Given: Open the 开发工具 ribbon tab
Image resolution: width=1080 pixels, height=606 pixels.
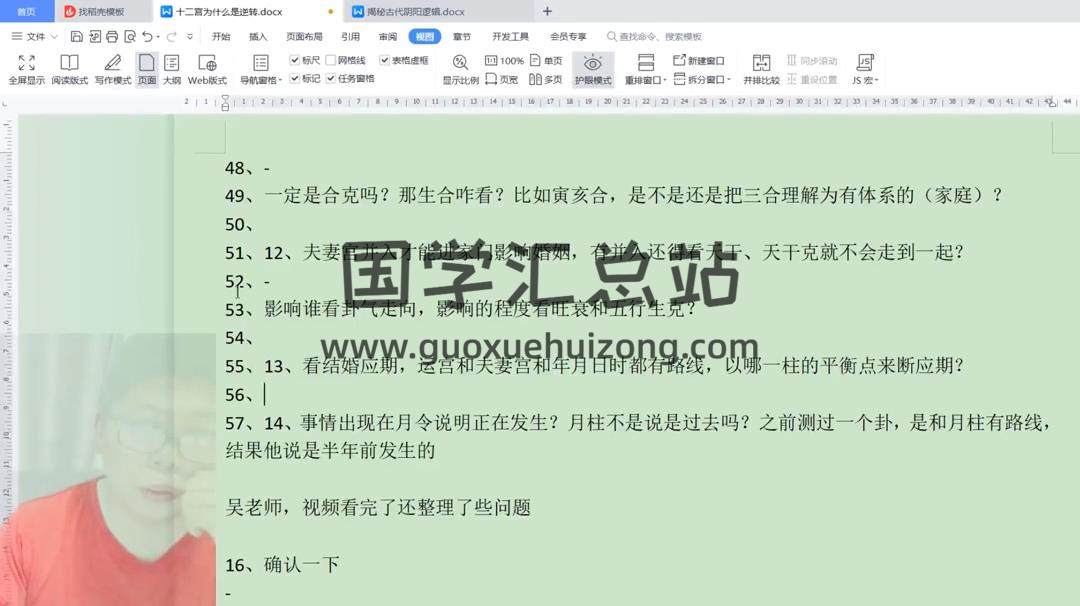Looking at the screenshot, I should point(510,36).
